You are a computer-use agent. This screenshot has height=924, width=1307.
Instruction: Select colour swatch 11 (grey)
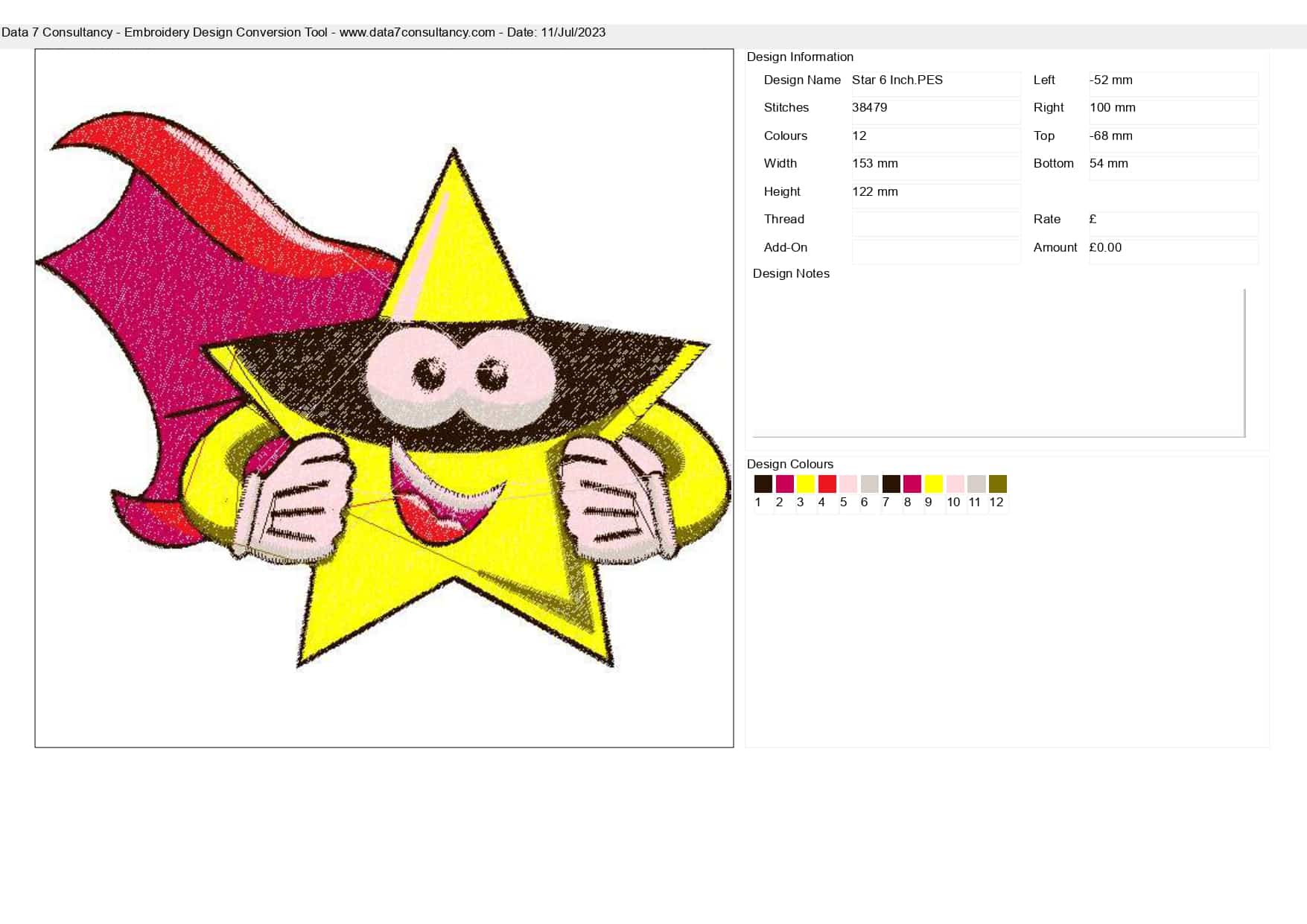point(976,484)
